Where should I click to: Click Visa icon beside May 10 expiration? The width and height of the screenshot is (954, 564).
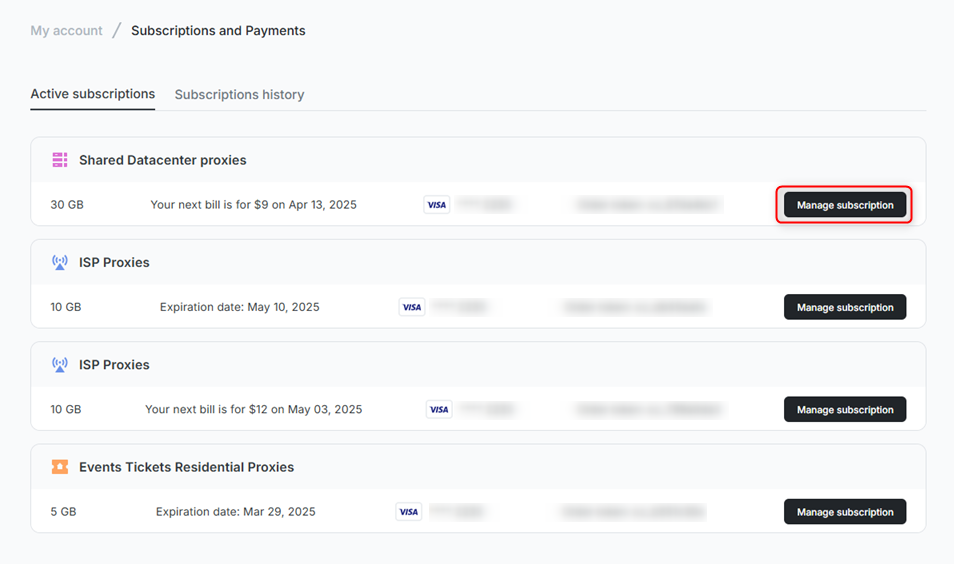tap(412, 307)
